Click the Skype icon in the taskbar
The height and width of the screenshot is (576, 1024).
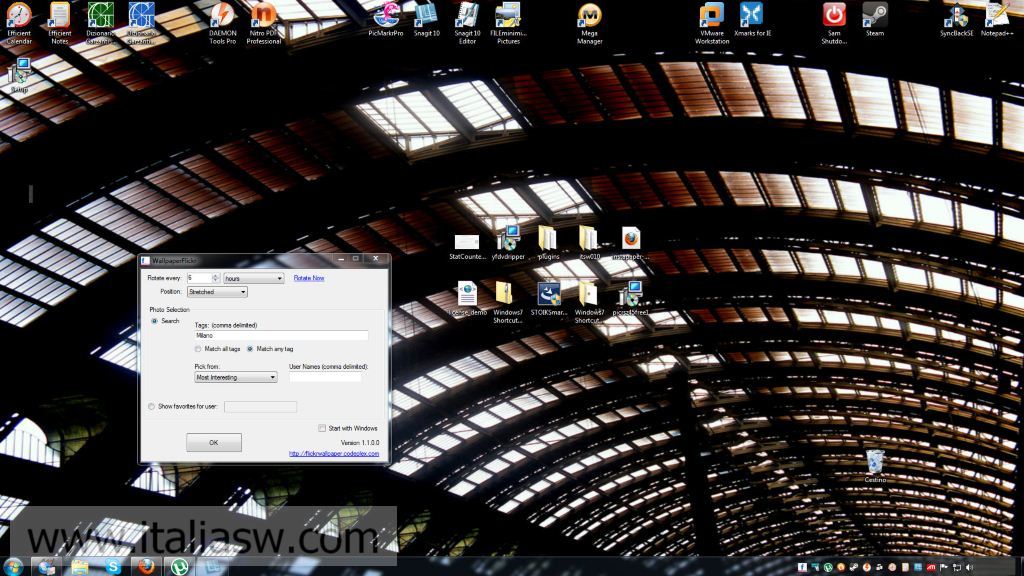[113, 566]
